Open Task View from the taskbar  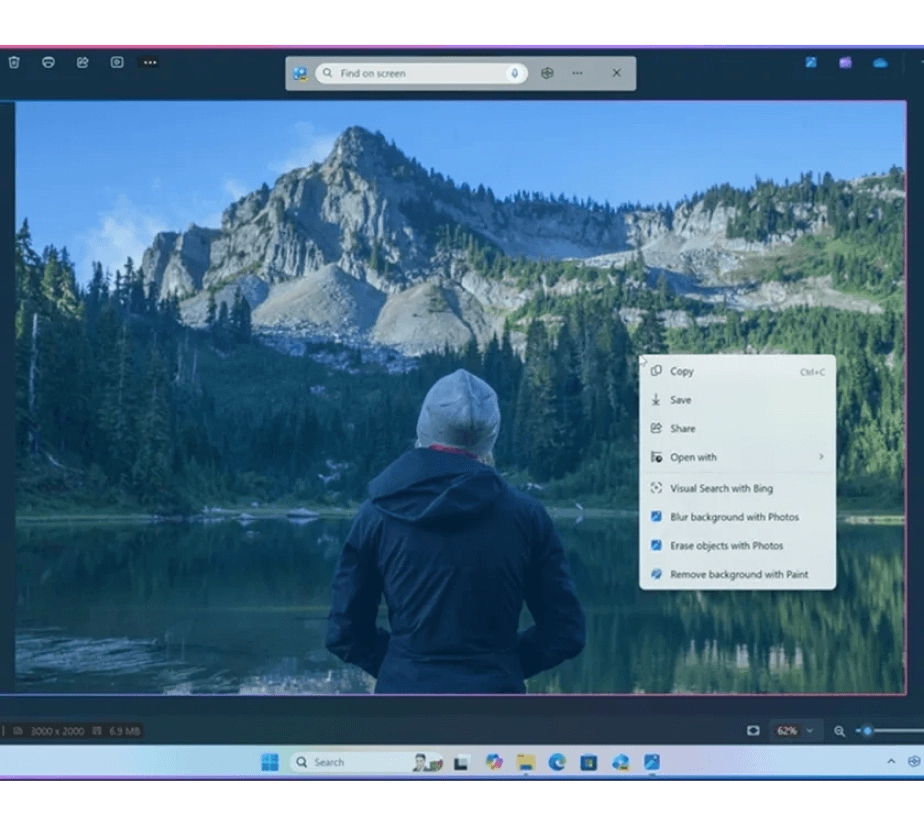(461, 763)
